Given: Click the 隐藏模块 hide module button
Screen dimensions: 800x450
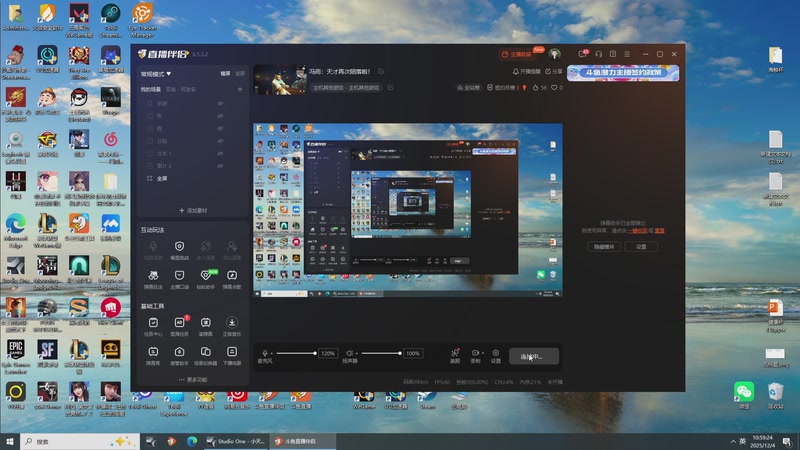Looking at the screenshot, I should pos(604,246).
